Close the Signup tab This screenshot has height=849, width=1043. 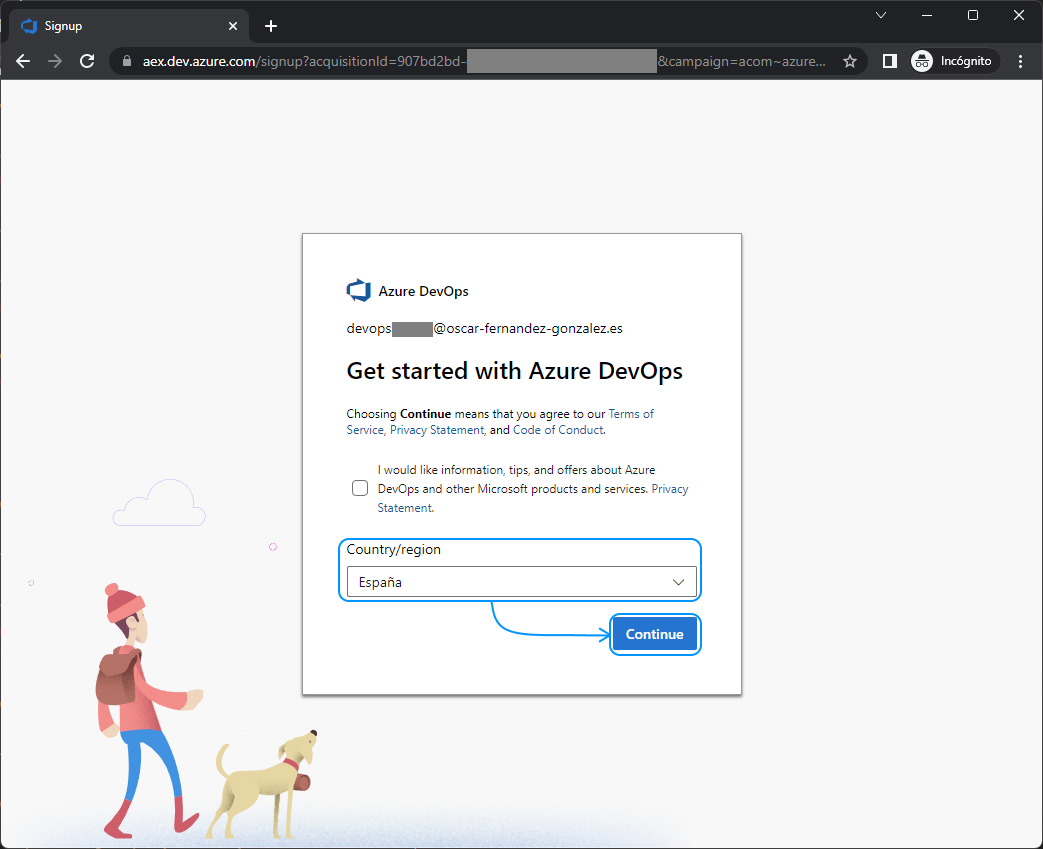click(233, 26)
